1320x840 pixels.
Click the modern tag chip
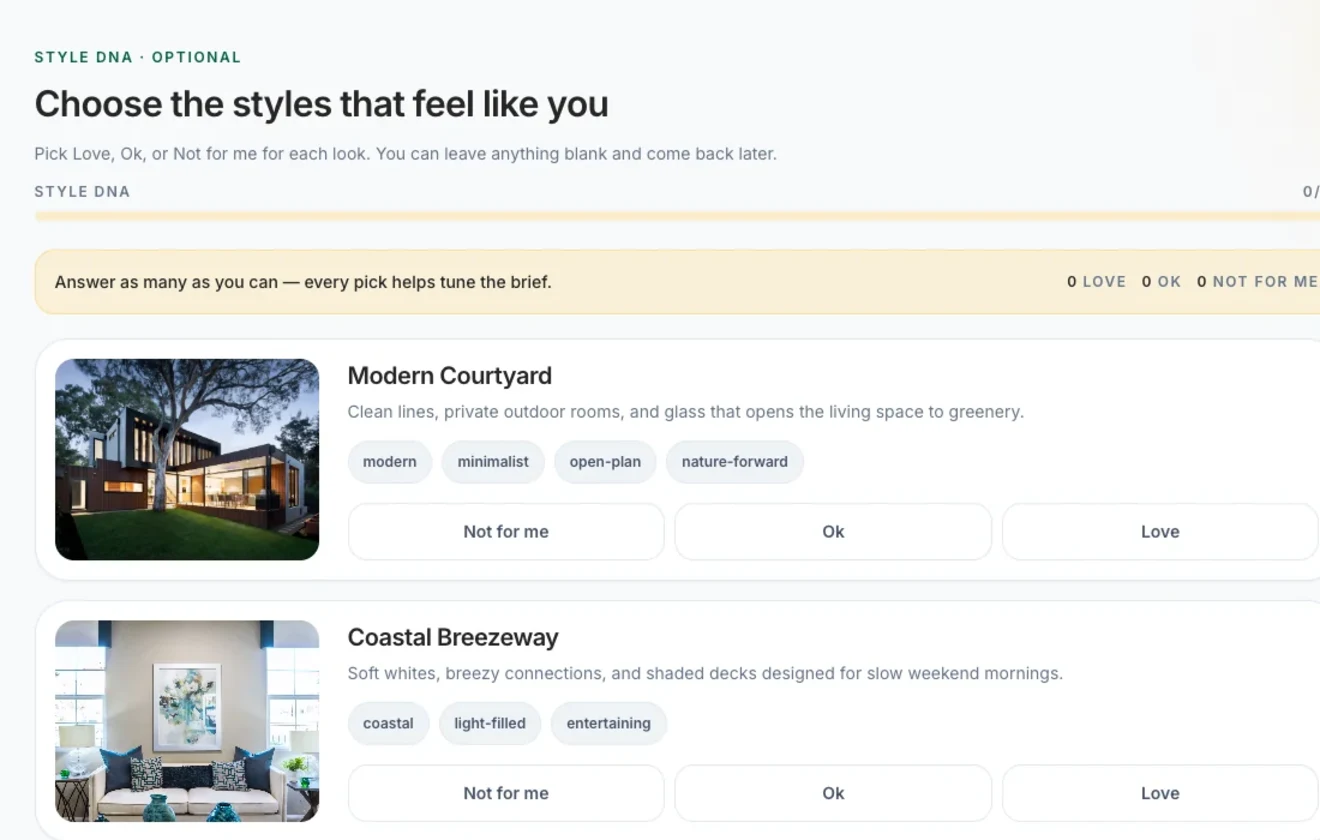[x=390, y=462]
